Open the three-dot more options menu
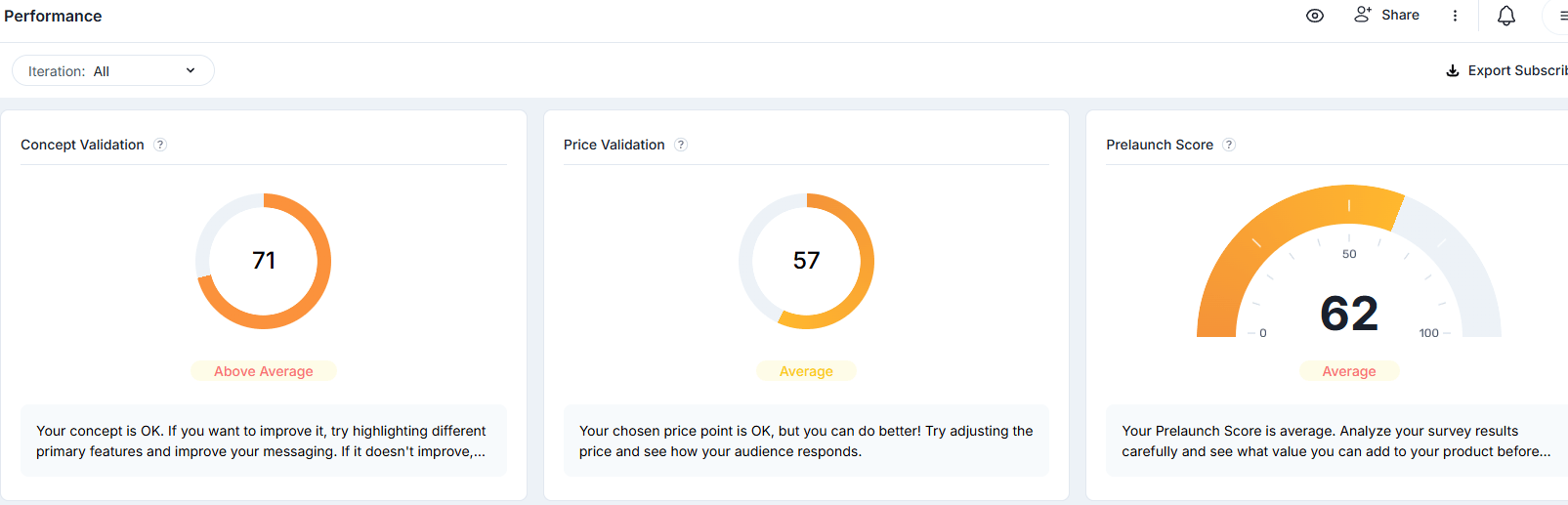Viewport: 1568px width, 505px height. click(1455, 16)
